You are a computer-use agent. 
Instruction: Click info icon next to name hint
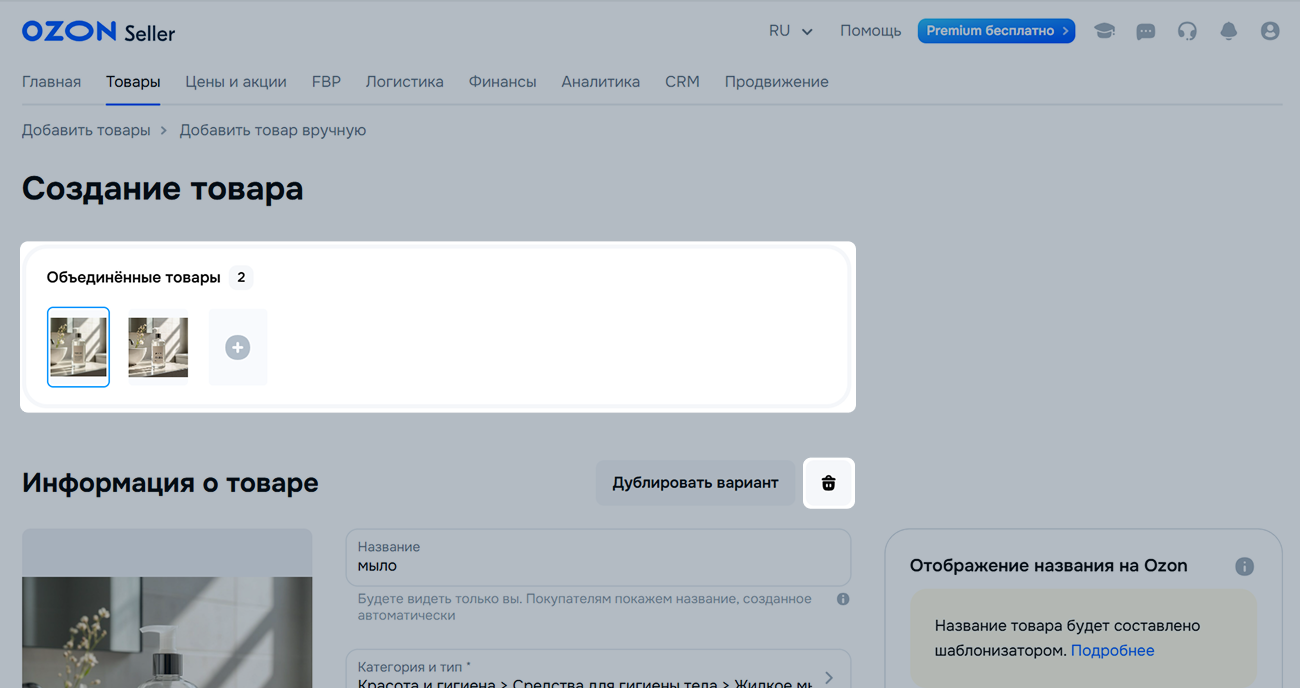843,599
